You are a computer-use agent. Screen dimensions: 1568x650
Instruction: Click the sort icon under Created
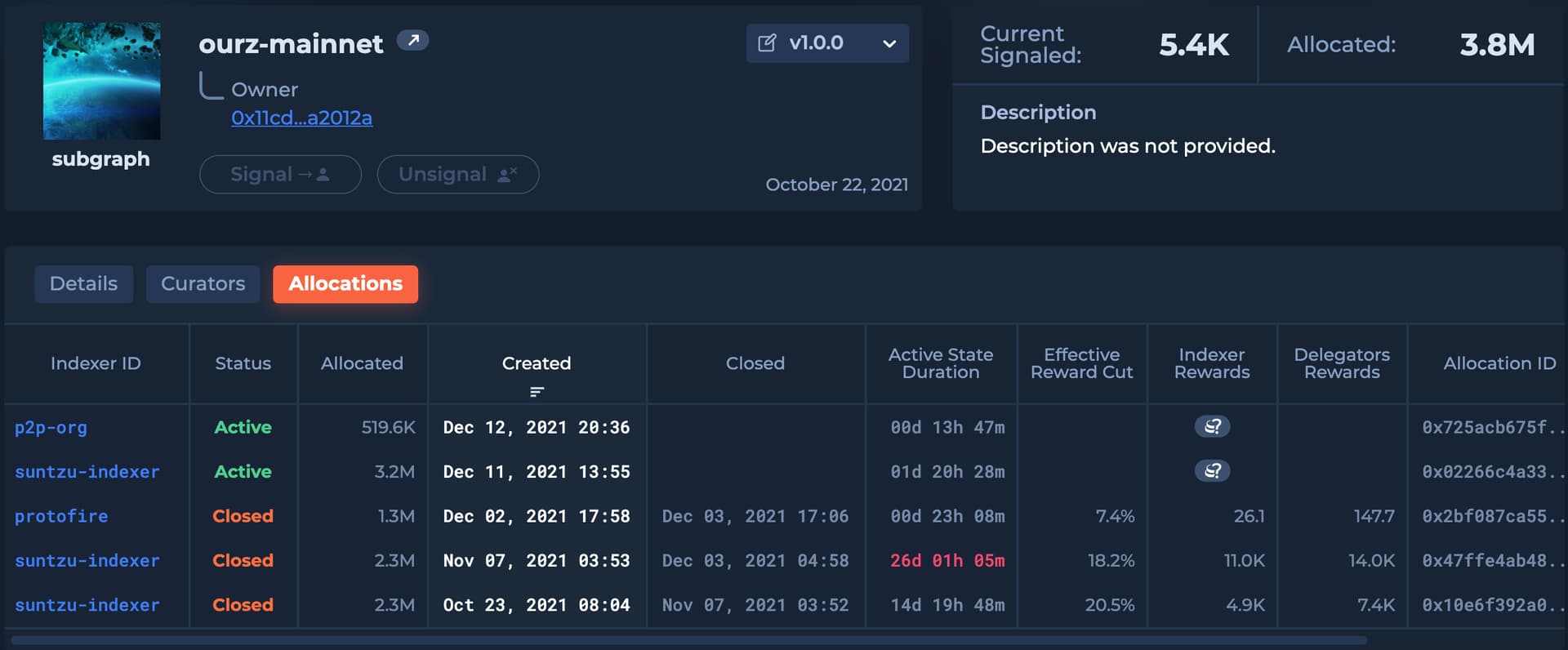(537, 392)
